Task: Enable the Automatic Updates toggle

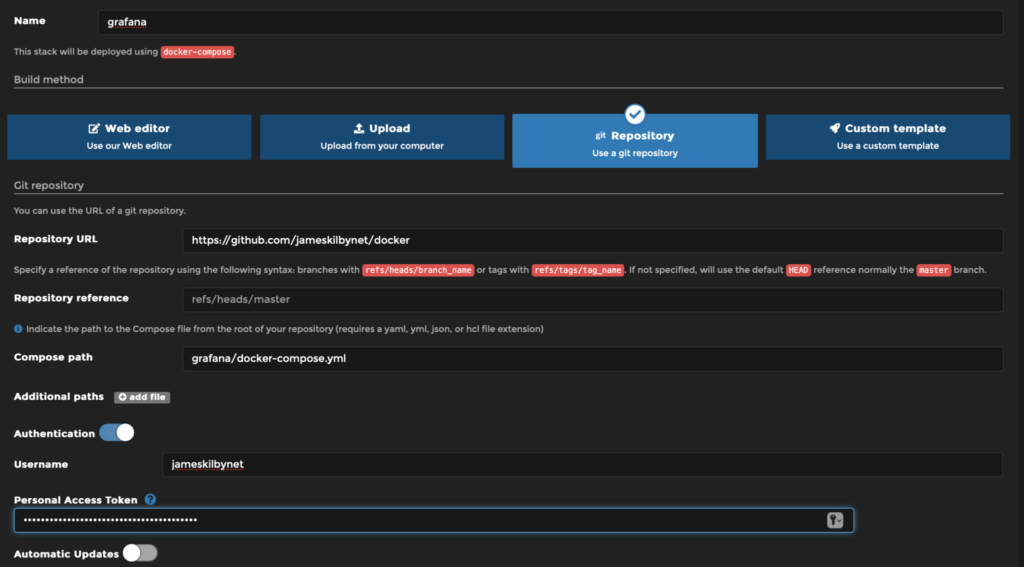Action: (140, 553)
